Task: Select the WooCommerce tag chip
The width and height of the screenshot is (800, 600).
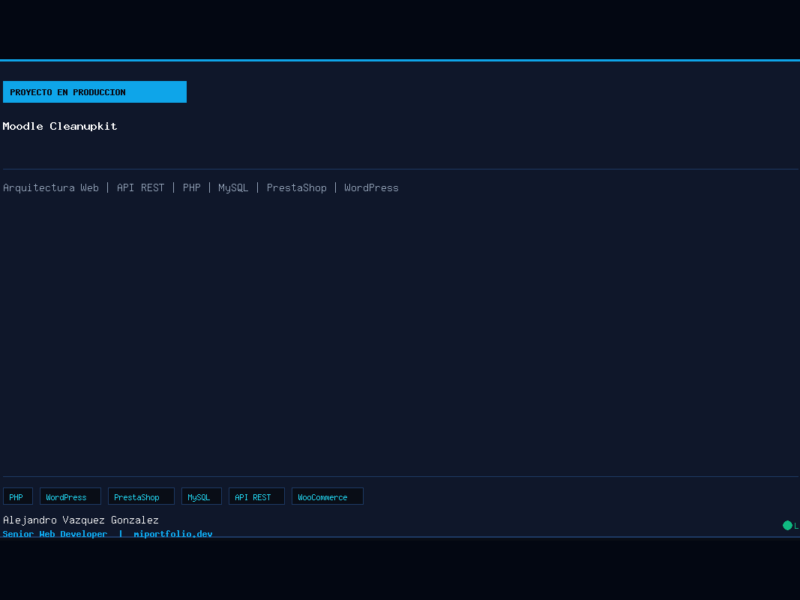Action: pyautogui.click(x=328, y=496)
